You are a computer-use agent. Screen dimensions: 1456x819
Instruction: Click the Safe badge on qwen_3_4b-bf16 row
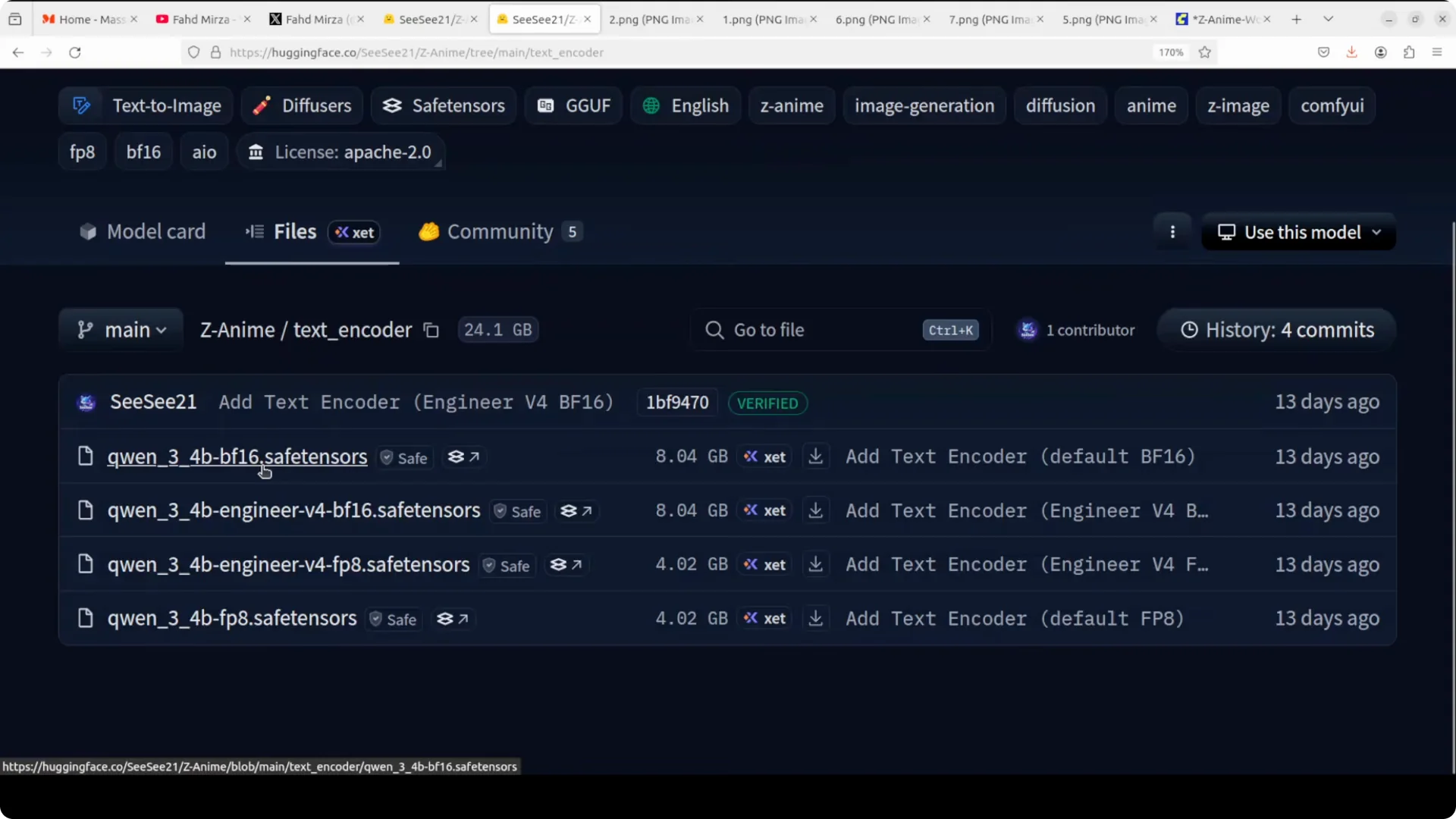coord(405,458)
